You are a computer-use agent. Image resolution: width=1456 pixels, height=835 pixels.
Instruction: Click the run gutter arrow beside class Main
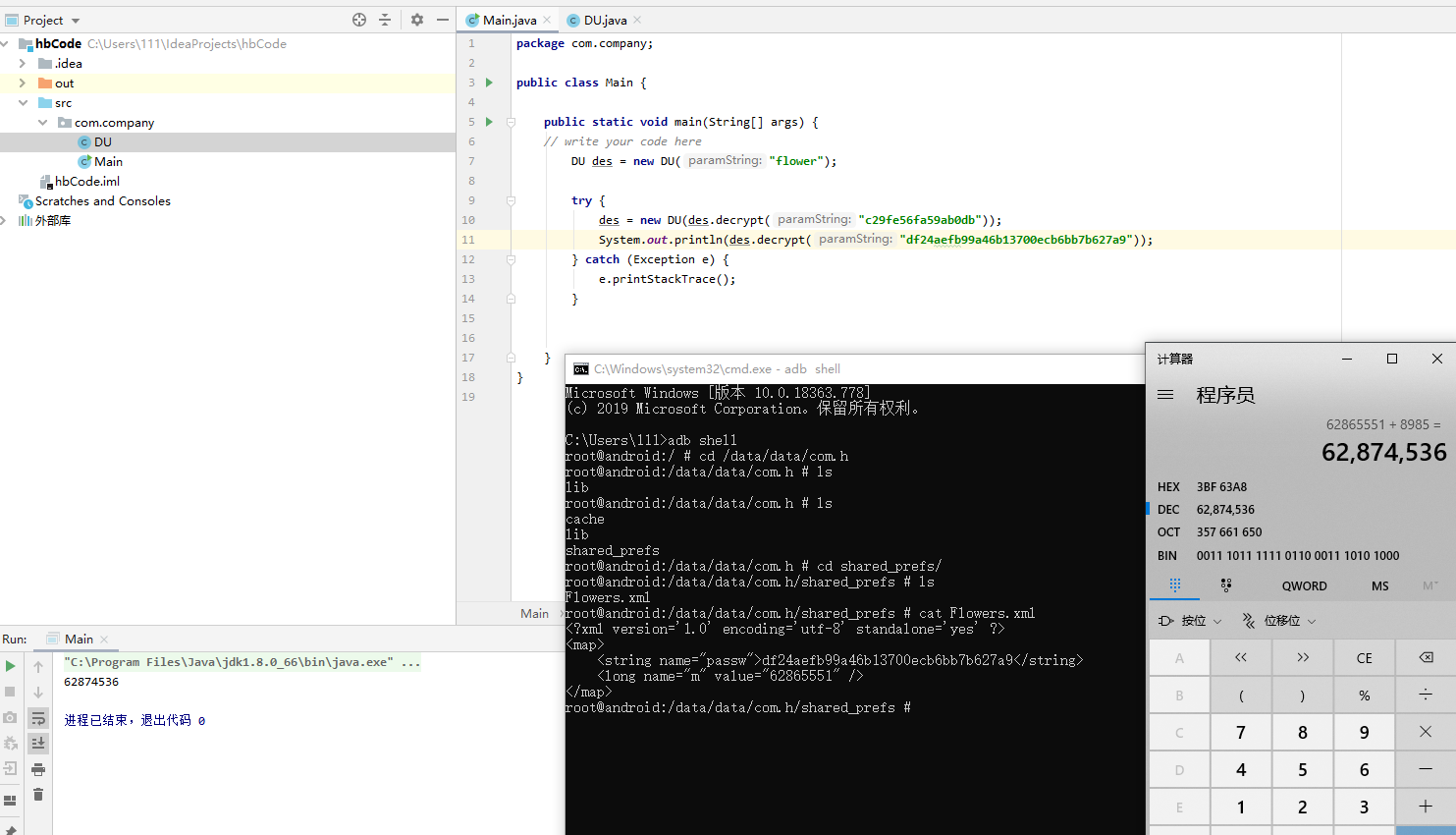click(x=489, y=83)
